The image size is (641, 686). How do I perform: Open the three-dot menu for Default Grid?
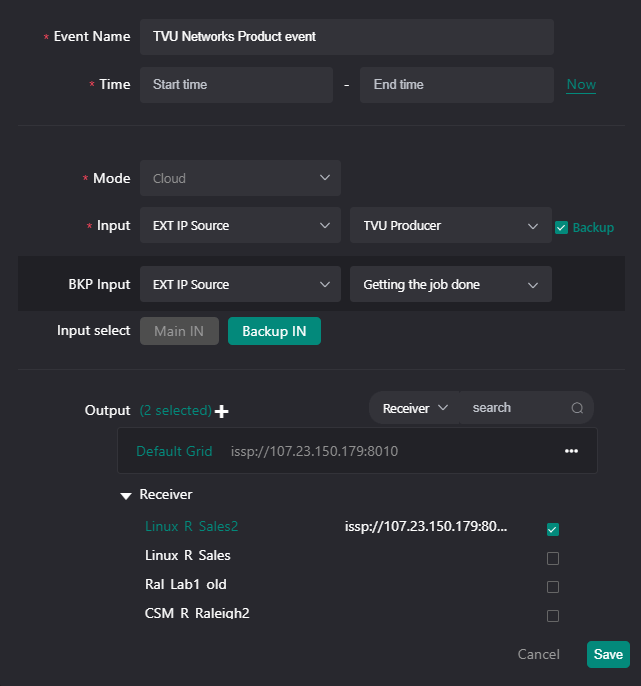(x=571, y=451)
